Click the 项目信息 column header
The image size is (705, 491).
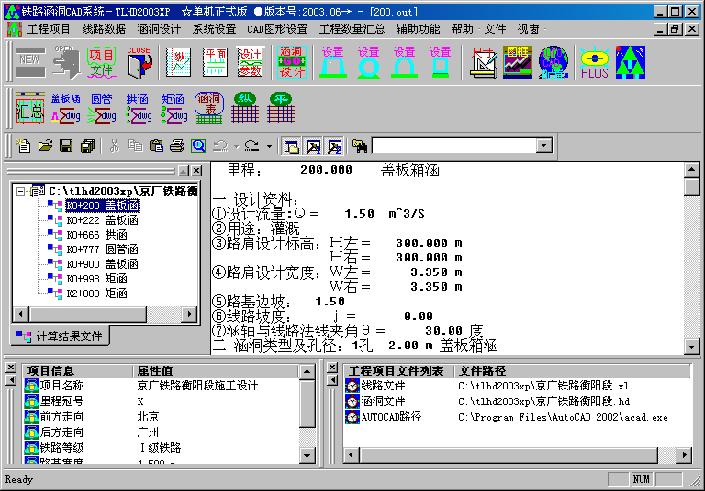pyautogui.click(x=78, y=371)
